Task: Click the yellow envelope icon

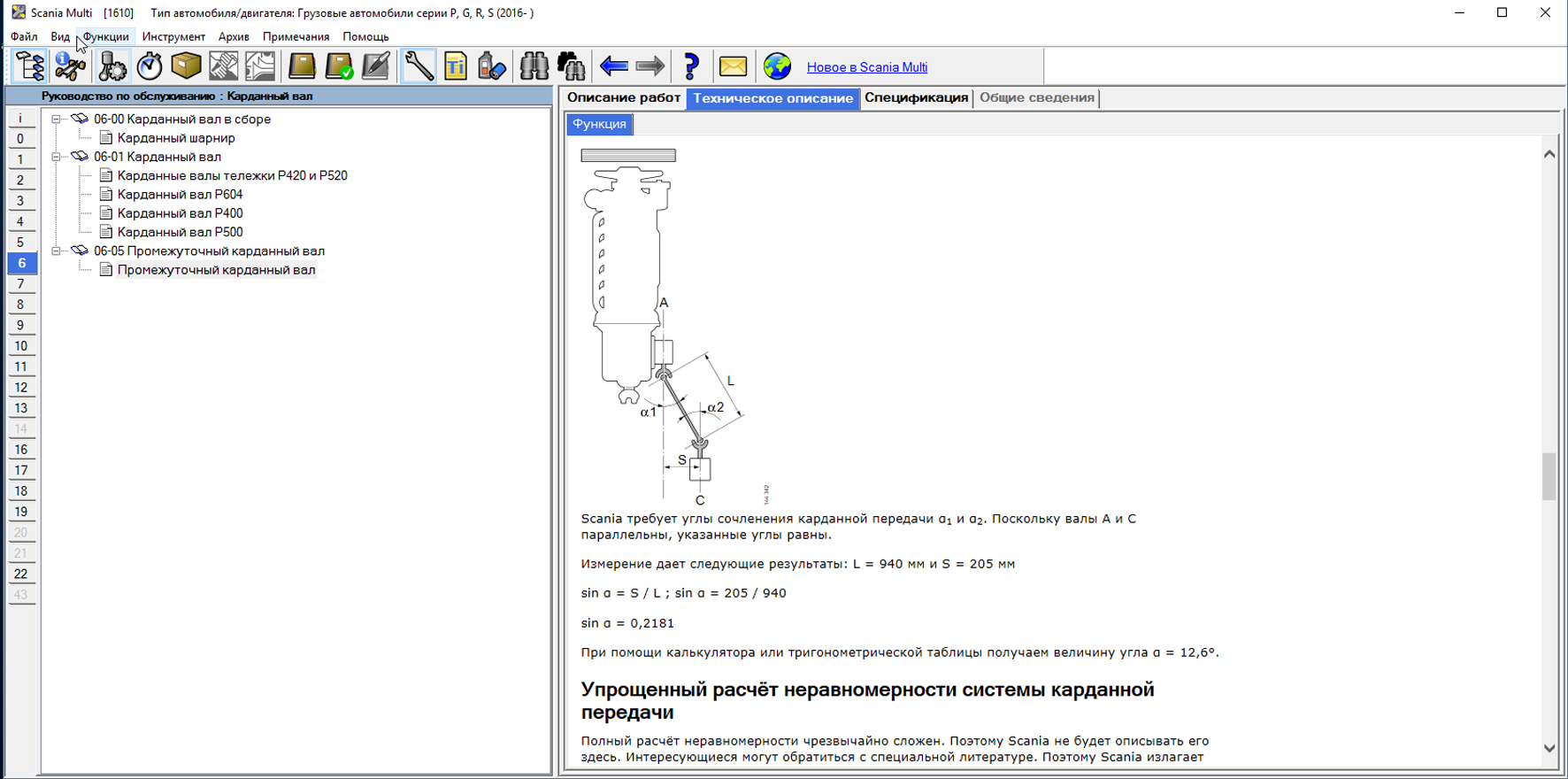Action: (733, 66)
